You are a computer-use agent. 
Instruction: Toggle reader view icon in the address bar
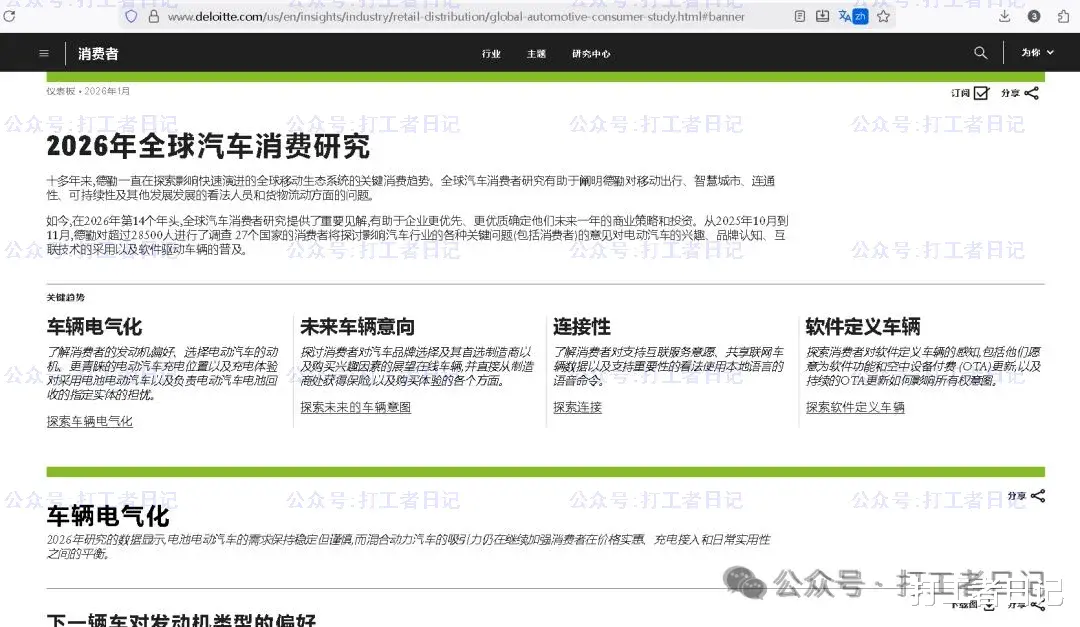[800, 16]
